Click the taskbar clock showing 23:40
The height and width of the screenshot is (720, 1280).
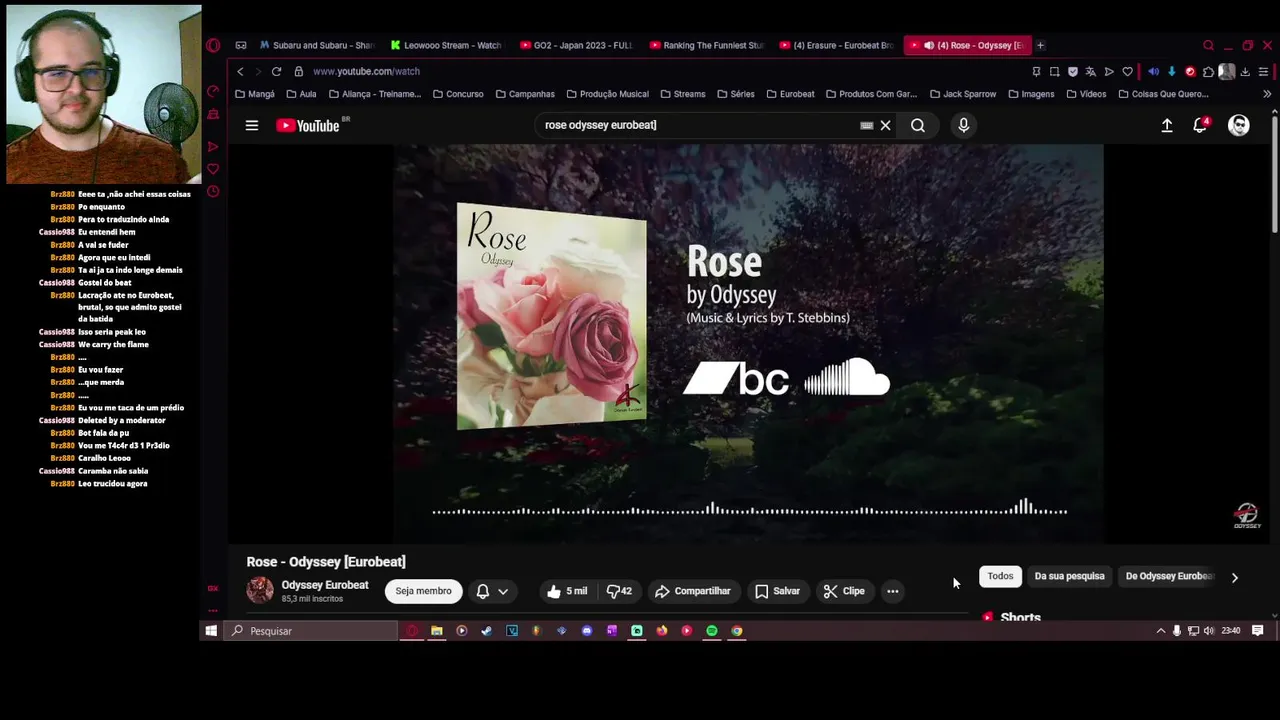[1231, 631]
